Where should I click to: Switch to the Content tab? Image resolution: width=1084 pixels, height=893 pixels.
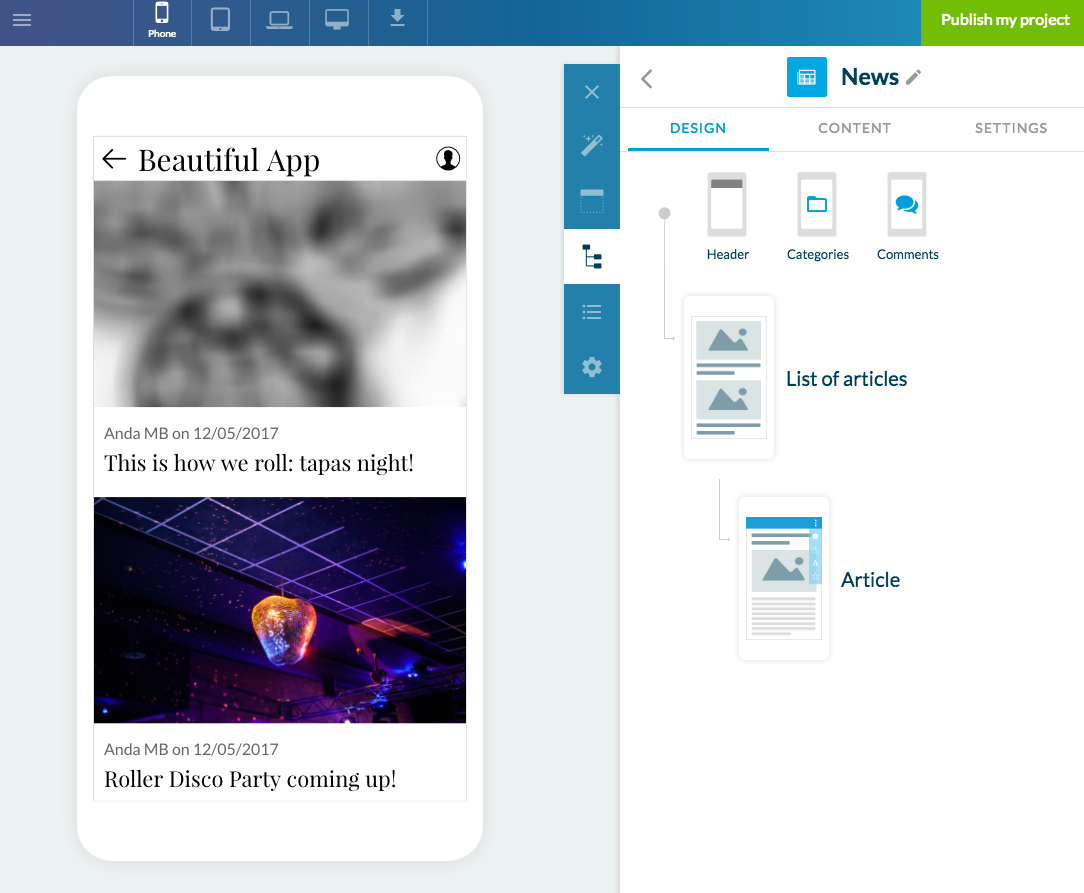pyautogui.click(x=854, y=128)
